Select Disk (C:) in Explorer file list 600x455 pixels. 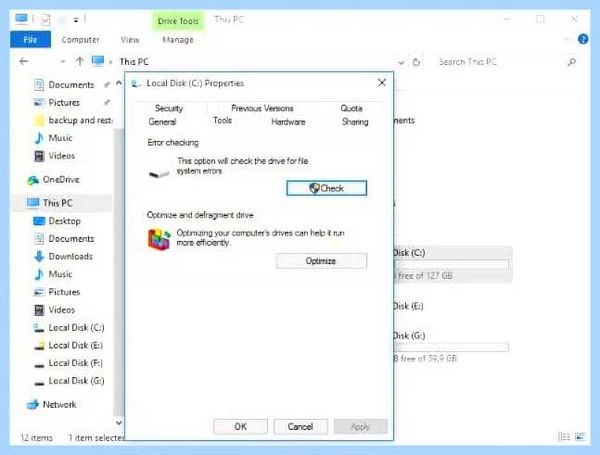tap(453, 264)
